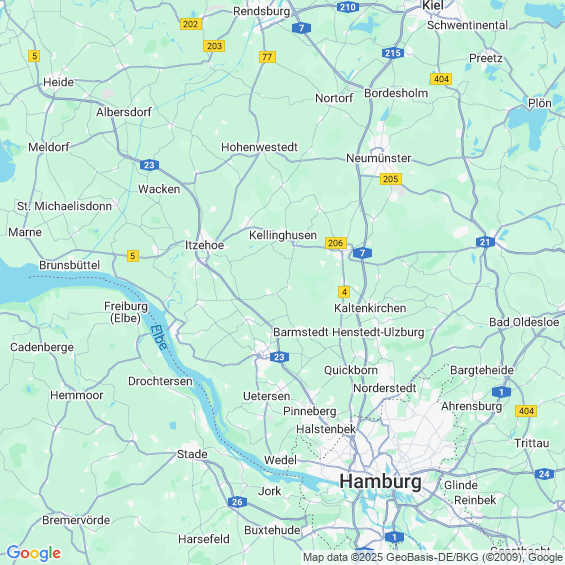Select the Itzehoe town label
565x565 pixels.
204,245
